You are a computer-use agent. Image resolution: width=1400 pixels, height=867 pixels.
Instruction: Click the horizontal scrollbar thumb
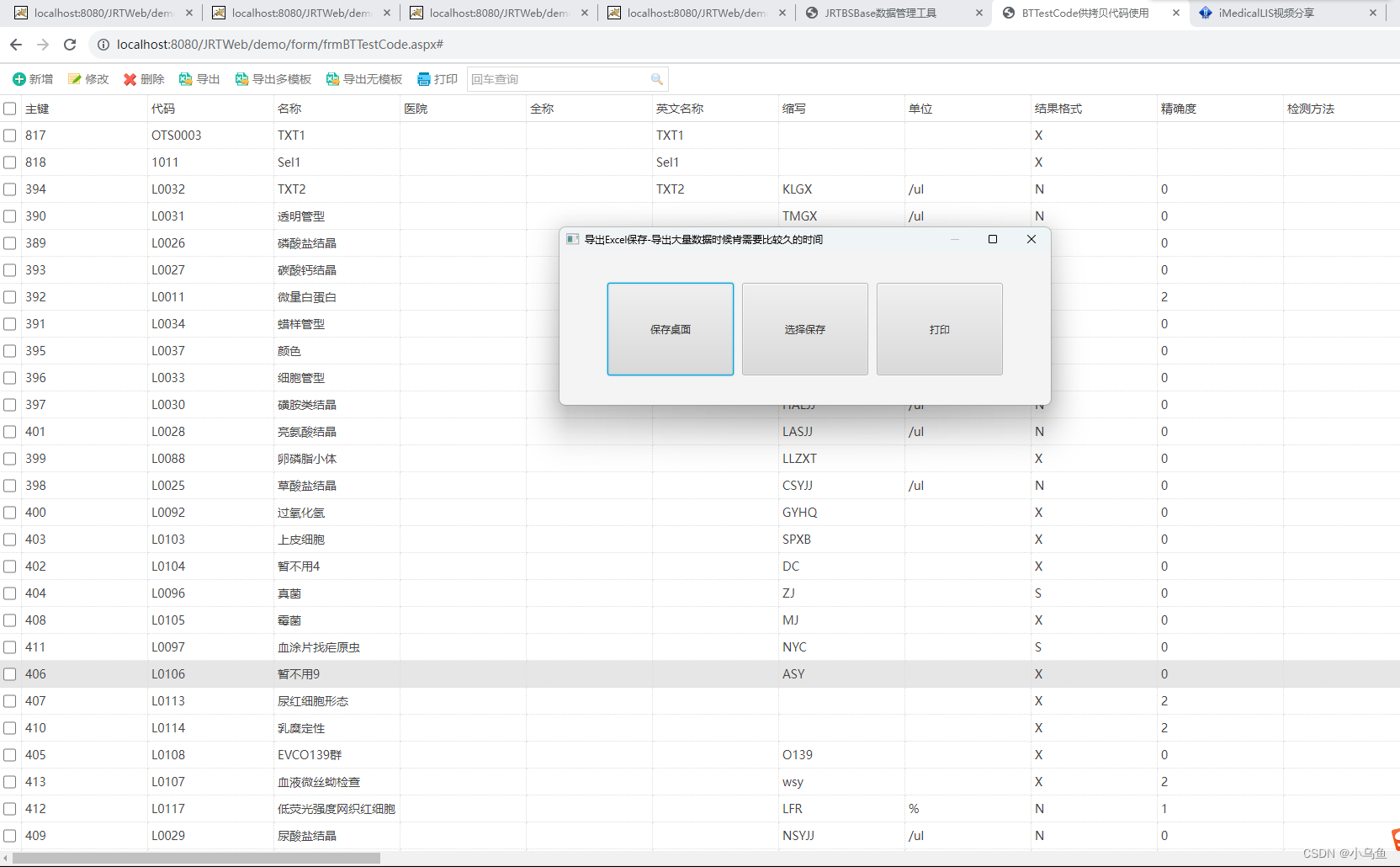(196, 858)
